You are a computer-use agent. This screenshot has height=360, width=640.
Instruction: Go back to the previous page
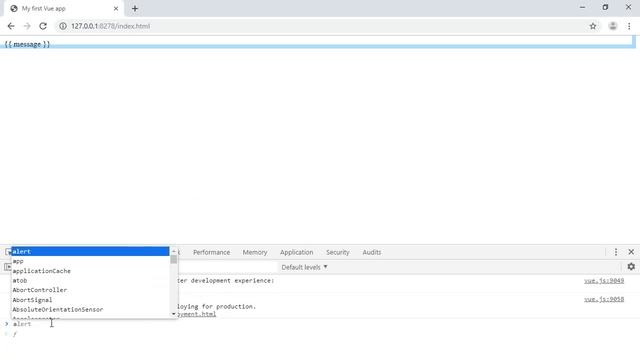click(11, 26)
